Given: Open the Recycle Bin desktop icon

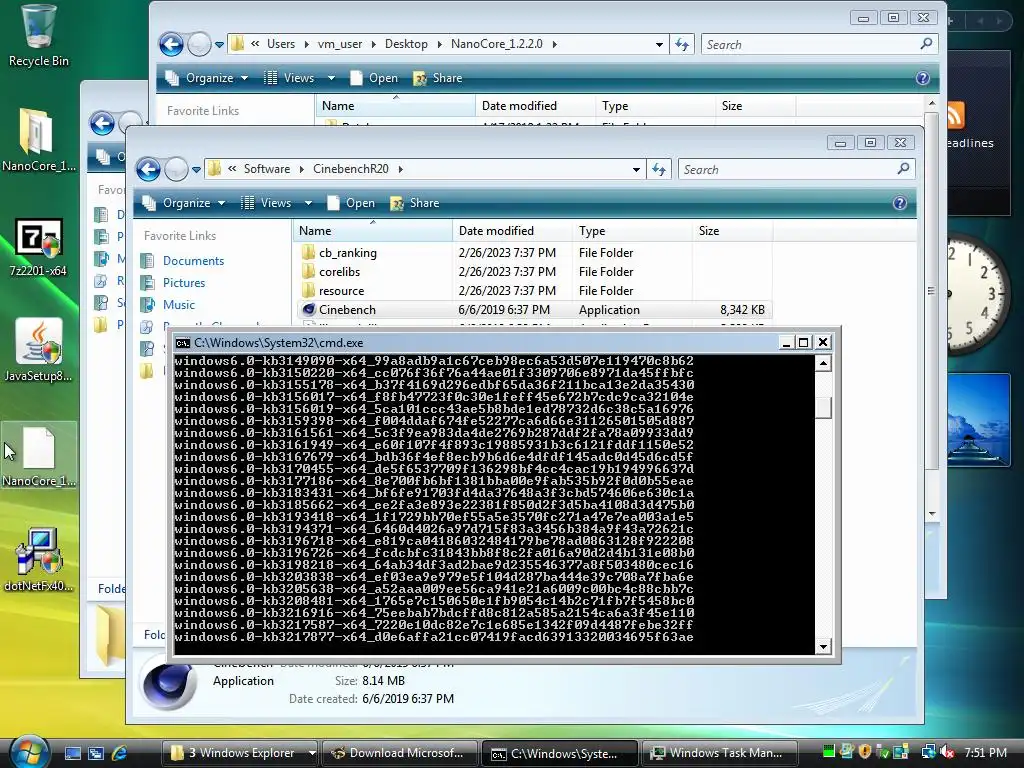Looking at the screenshot, I should click(38, 36).
